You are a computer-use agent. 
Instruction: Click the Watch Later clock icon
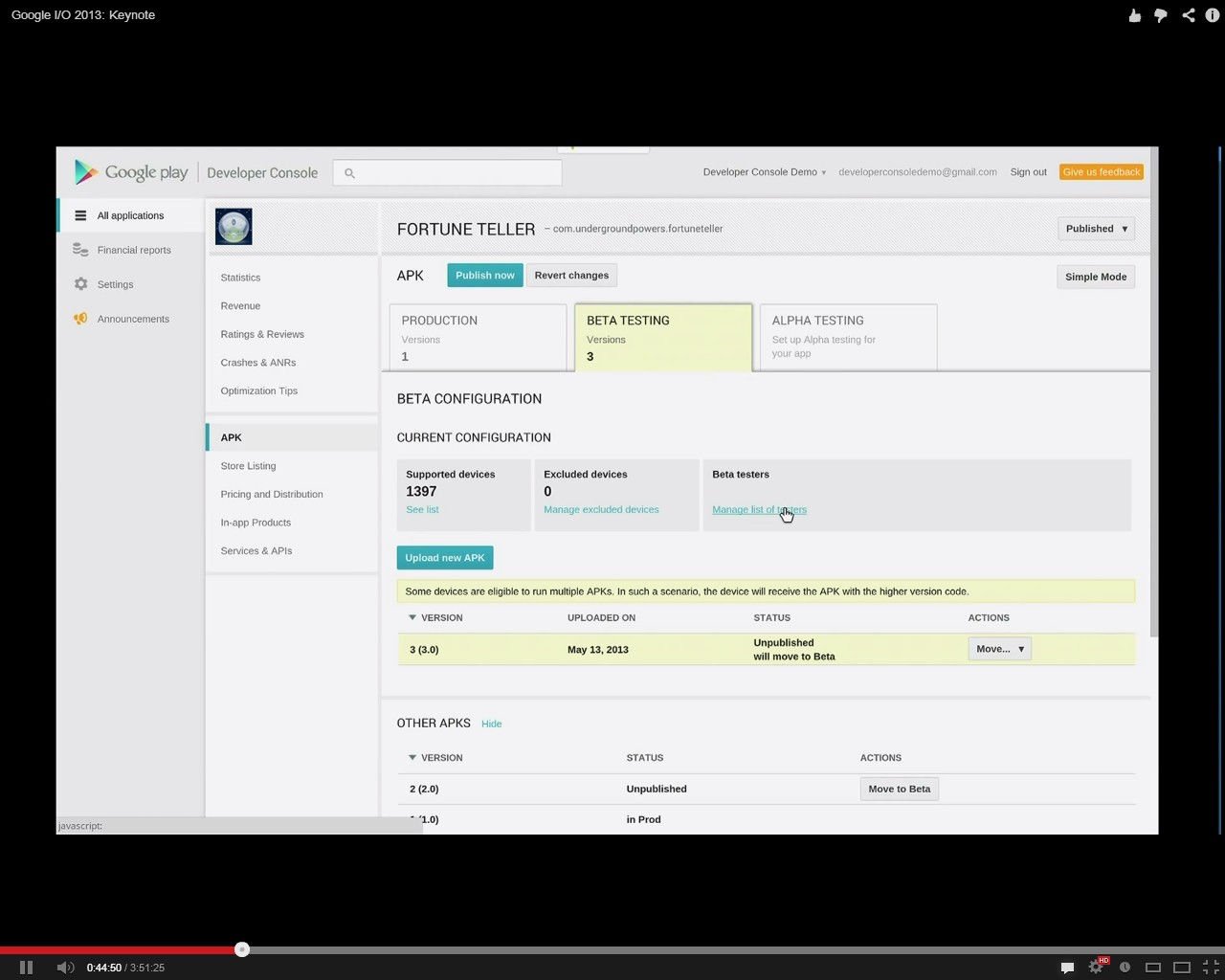1125,968
